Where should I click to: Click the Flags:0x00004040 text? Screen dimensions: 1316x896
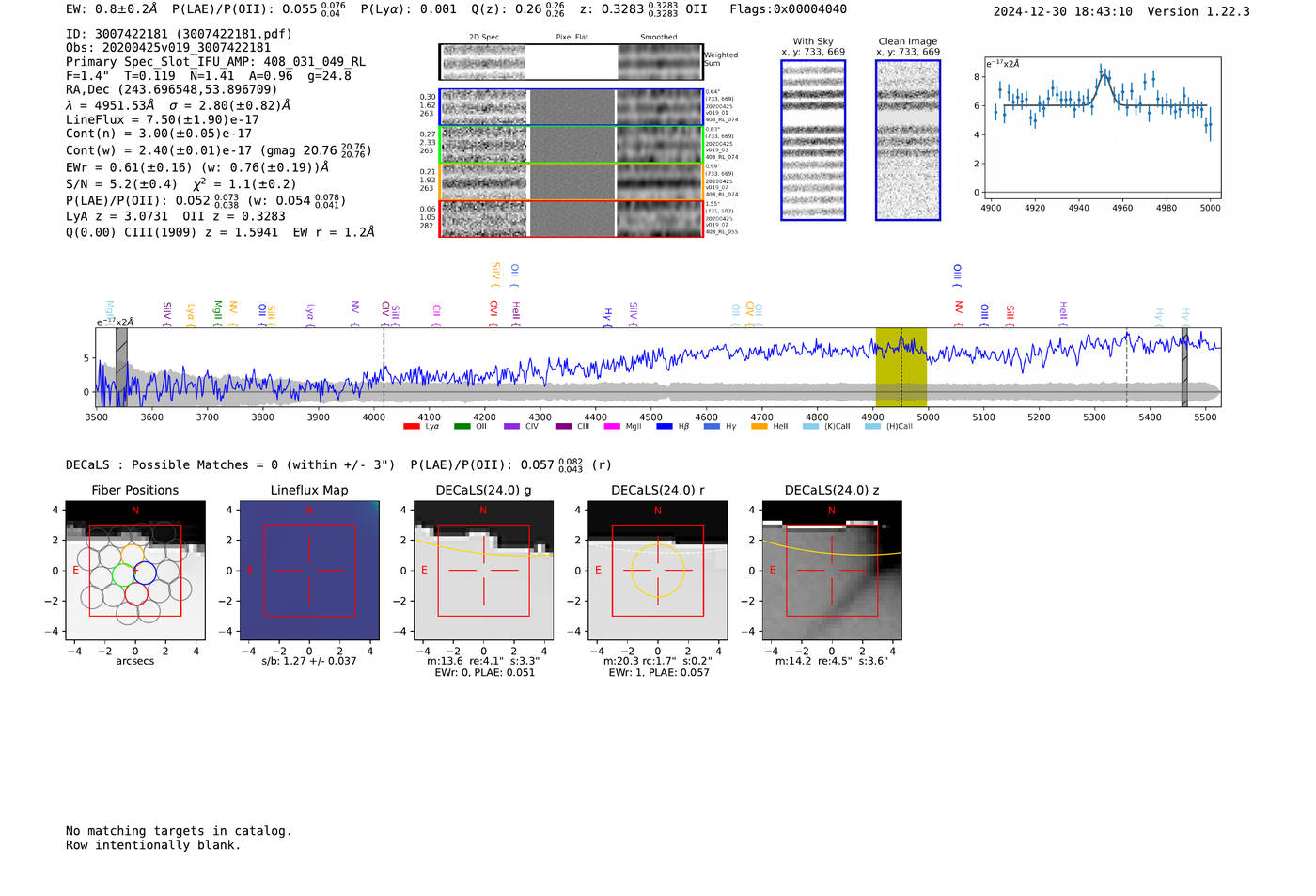tap(788, 9)
